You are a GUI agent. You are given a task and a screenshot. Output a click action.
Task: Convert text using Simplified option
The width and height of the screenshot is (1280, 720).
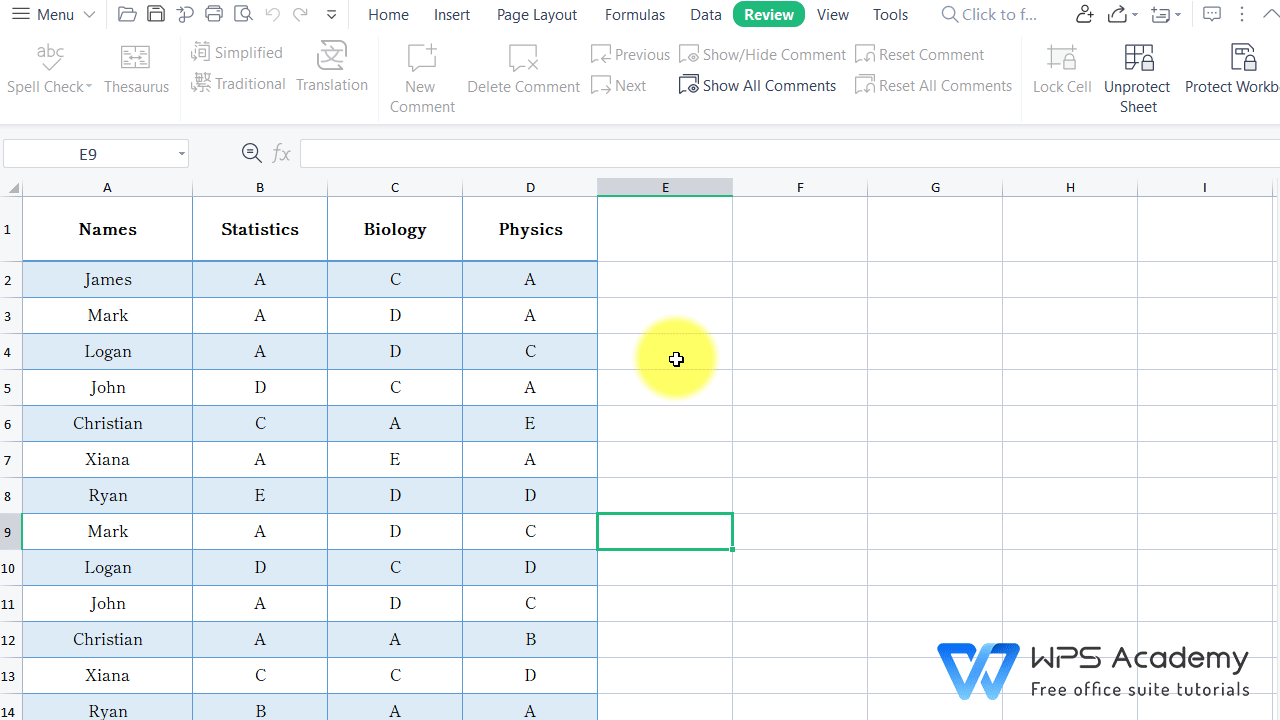[237, 51]
